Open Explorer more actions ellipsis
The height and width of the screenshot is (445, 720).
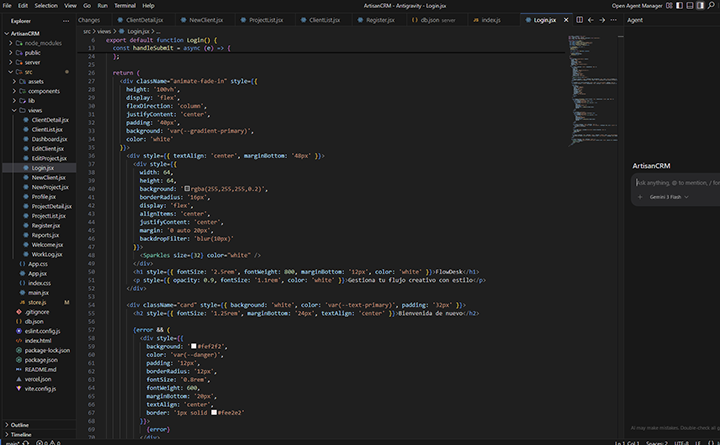66,21
